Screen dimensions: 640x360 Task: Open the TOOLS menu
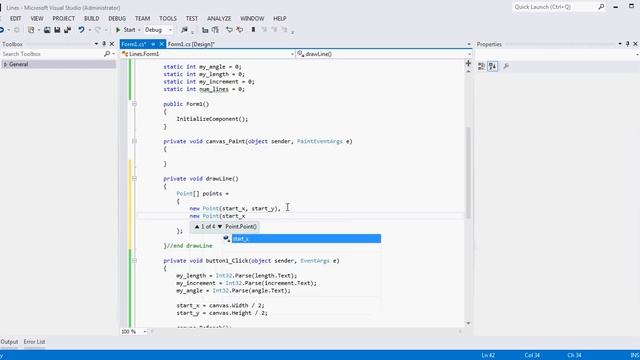[168, 18]
